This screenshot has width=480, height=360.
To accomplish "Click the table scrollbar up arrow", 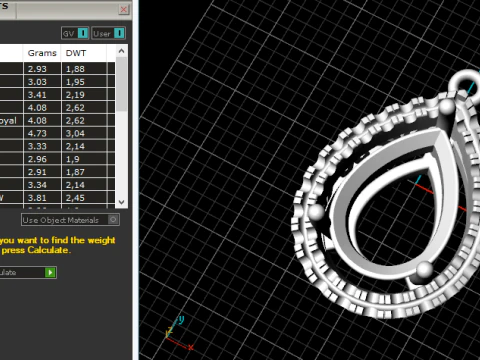I will 121,51.
